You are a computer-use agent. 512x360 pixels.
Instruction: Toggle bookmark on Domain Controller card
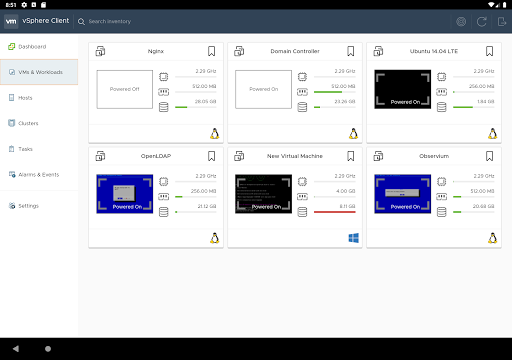(x=351, y=51)
